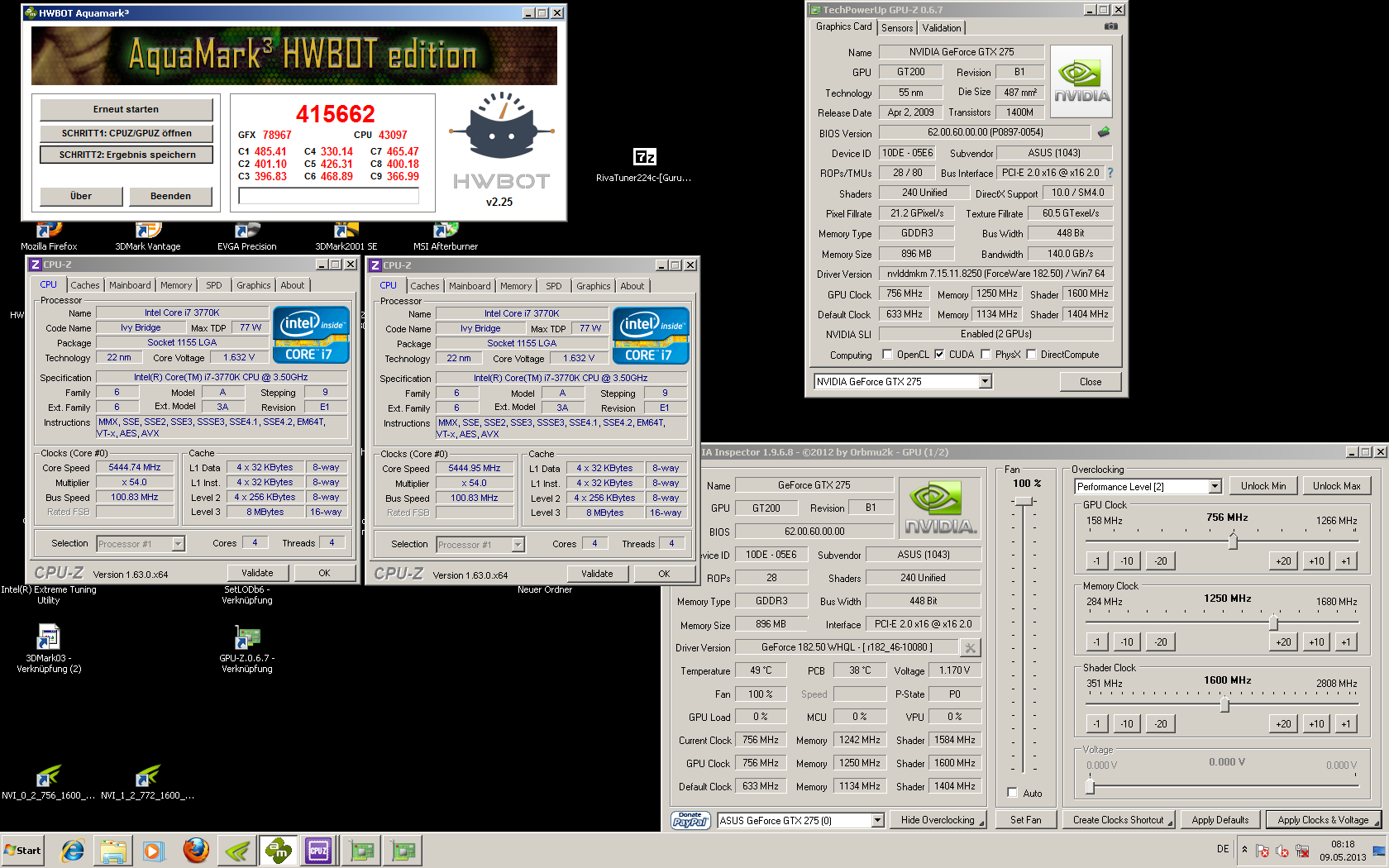Open Caches tab in left CPU-Z window
The height and width of the screenshot is (868, 1389).
coord(85,285)
